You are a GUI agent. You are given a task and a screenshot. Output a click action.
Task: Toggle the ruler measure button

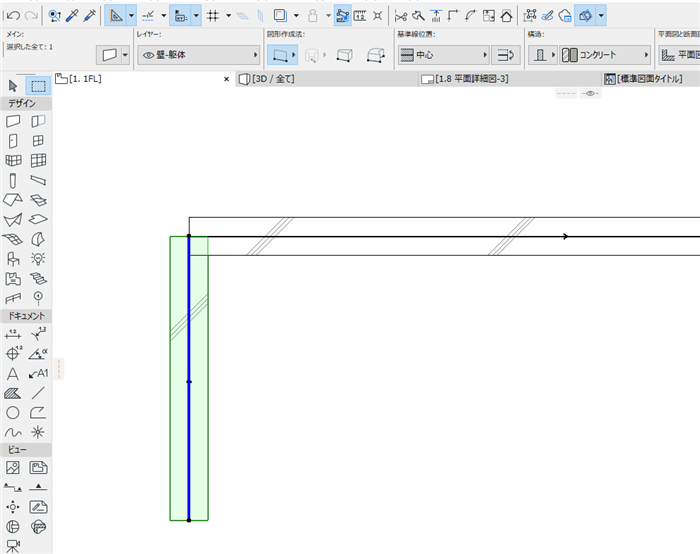tap(360, 16)
